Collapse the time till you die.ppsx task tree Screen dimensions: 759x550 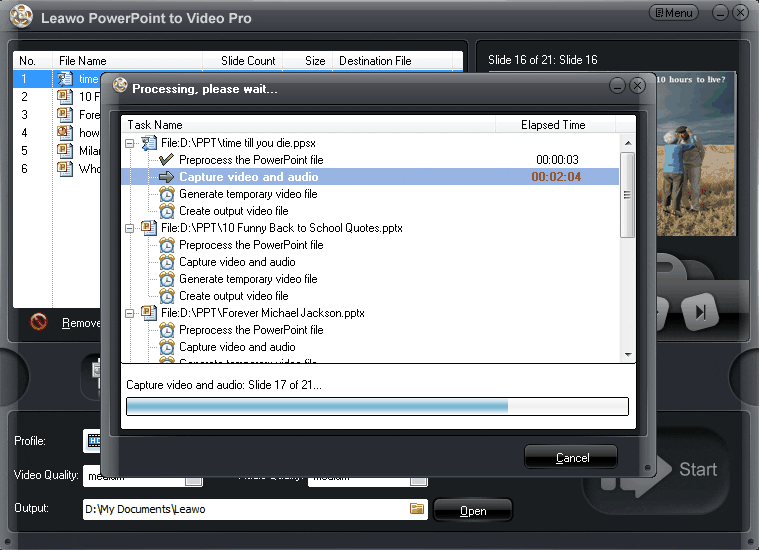(131, 143)
